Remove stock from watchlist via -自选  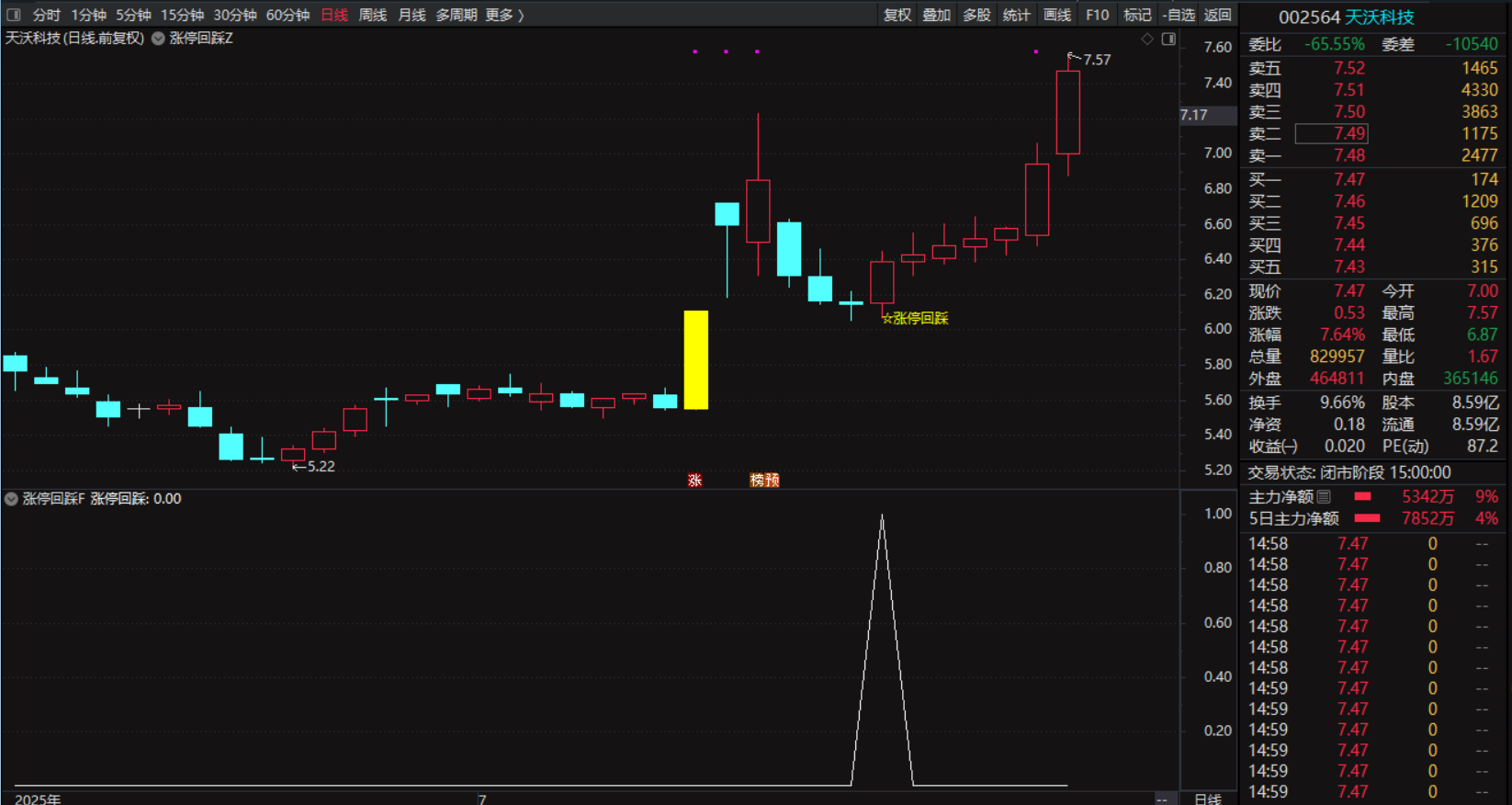[1179, 15]
